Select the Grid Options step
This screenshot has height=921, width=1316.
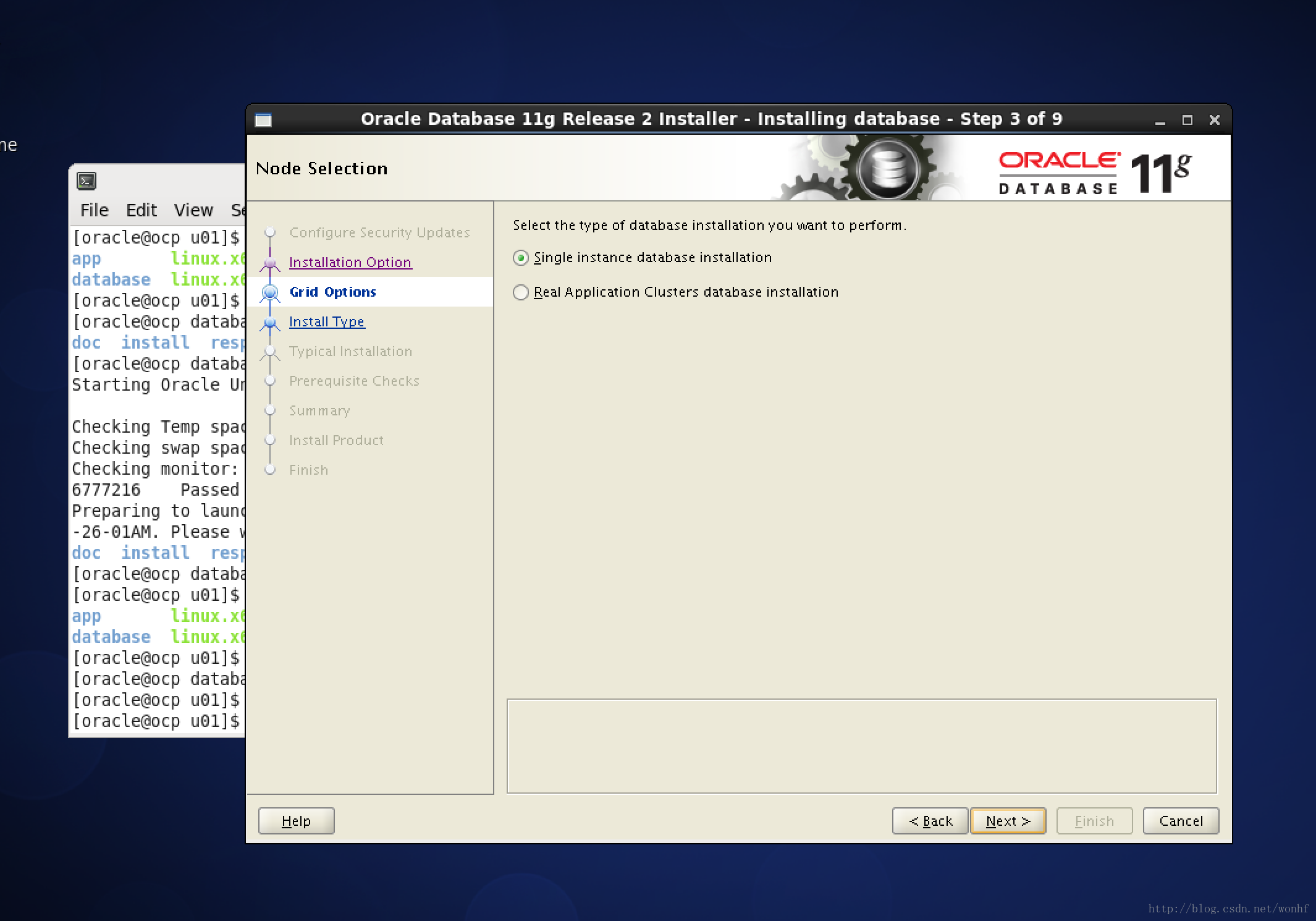(332, 292)
